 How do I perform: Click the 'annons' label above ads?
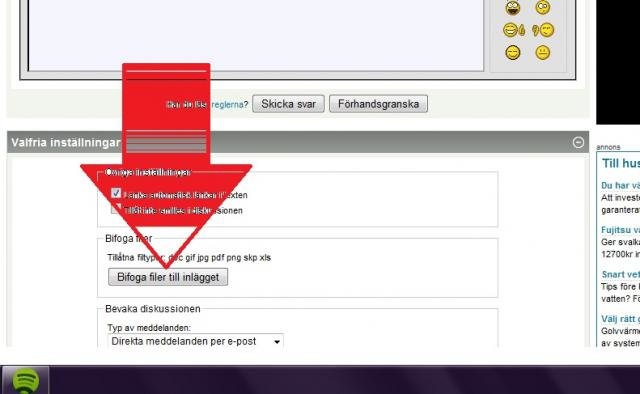click(x=608, y=147)
